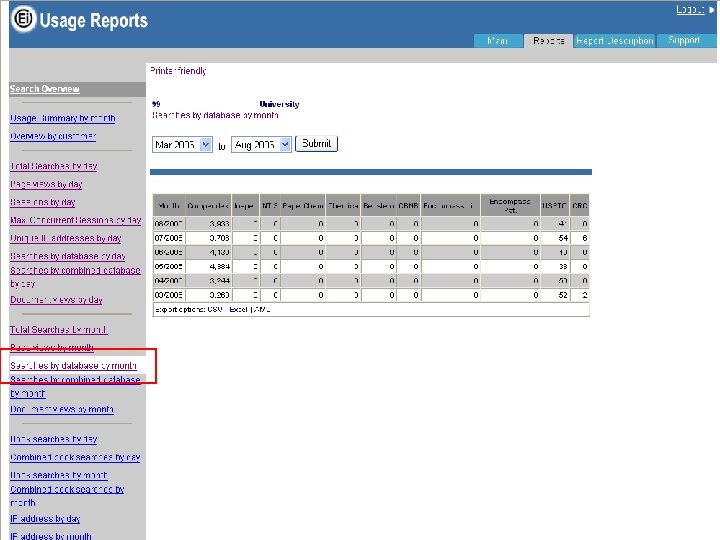
Task: Click the Inspec column header
Action: (245, 206)
